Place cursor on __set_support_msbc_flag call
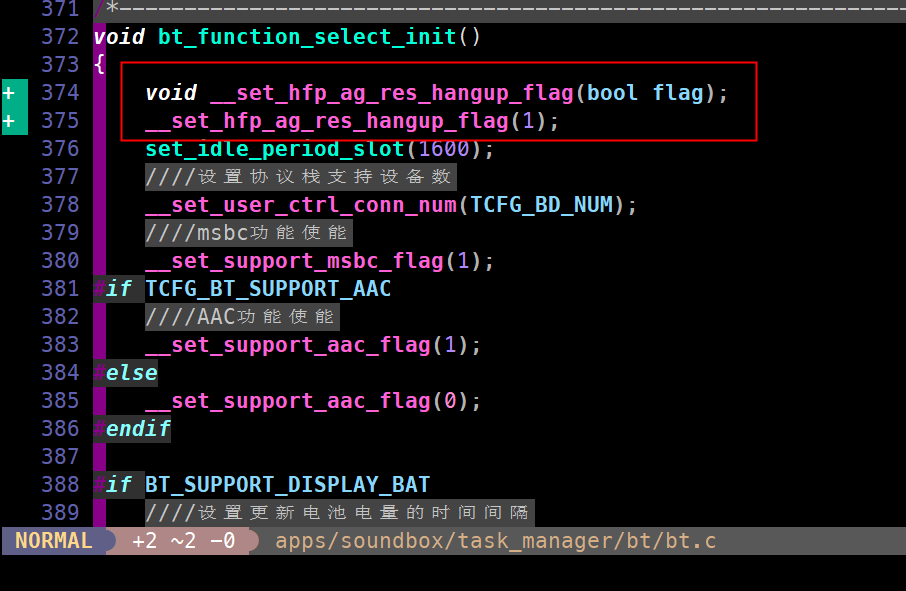This screenshot has width=906, height=591. tap(295, 261)
